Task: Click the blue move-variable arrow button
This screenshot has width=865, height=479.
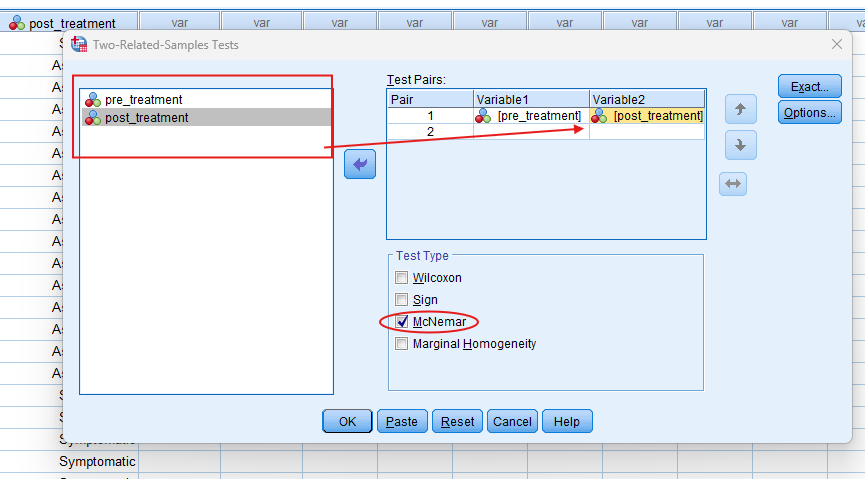Action: 359,165
